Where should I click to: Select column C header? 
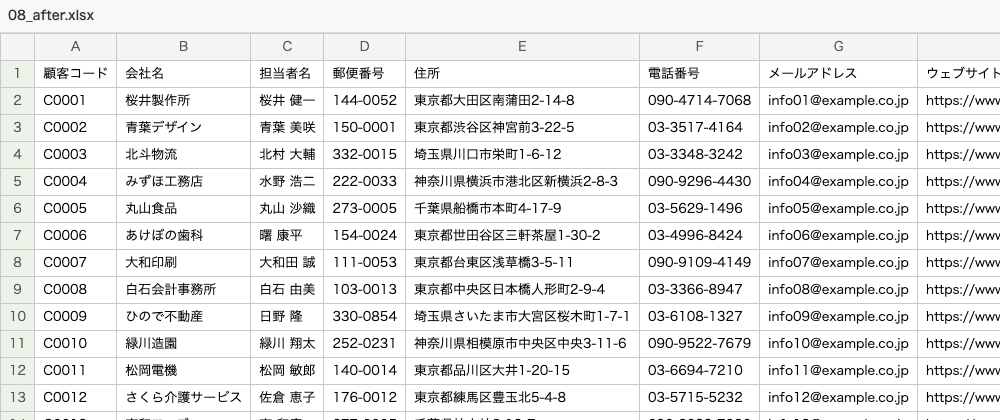pyautogui.click(x=287, y=47)
